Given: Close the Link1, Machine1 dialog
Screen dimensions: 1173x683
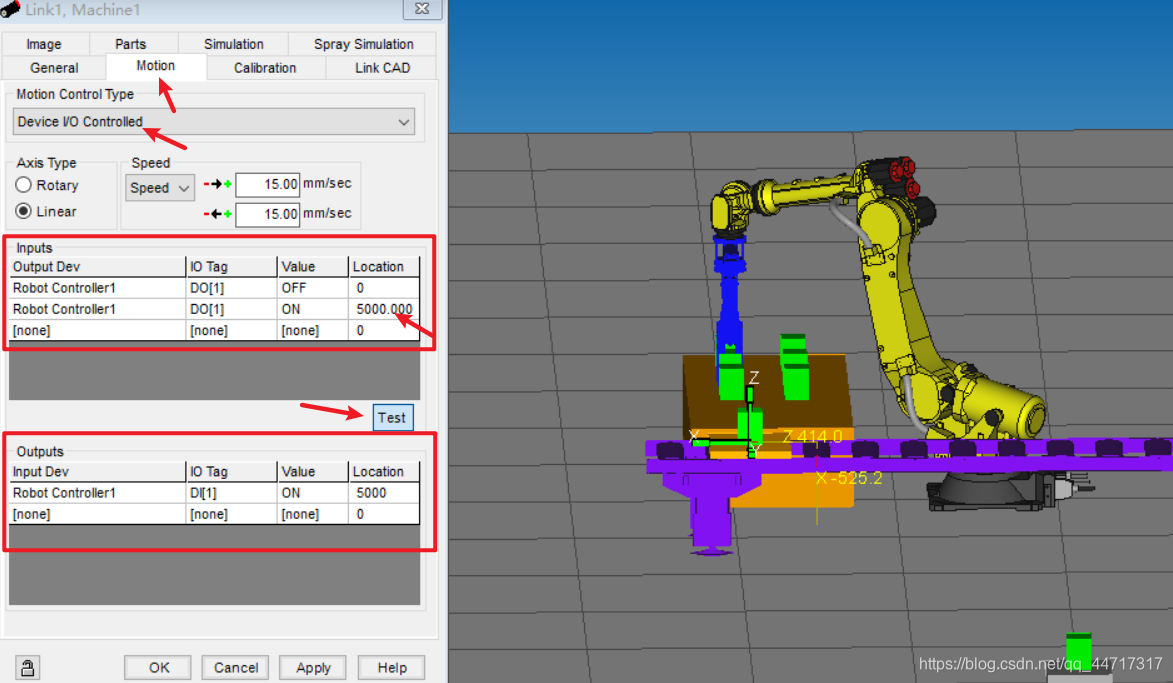Looking at the screenshot, I should pos(422,9).
